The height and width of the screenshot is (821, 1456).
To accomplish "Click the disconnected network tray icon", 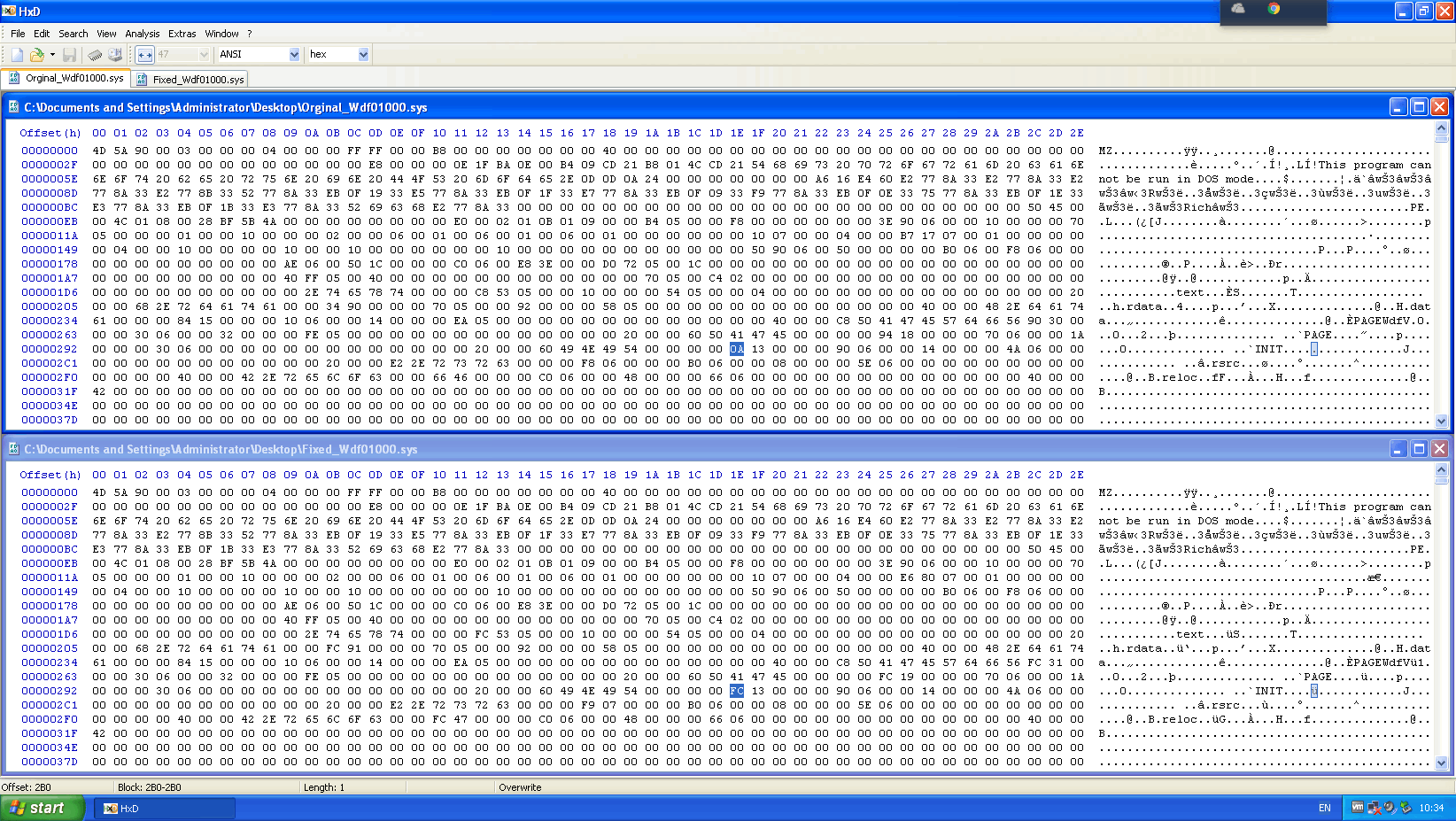I will tap(1374, 808).
